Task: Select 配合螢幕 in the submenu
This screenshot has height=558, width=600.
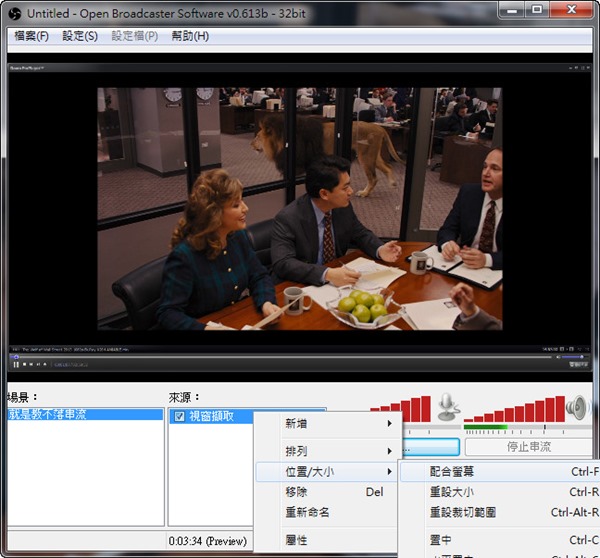Action: (x=500, y=472)
